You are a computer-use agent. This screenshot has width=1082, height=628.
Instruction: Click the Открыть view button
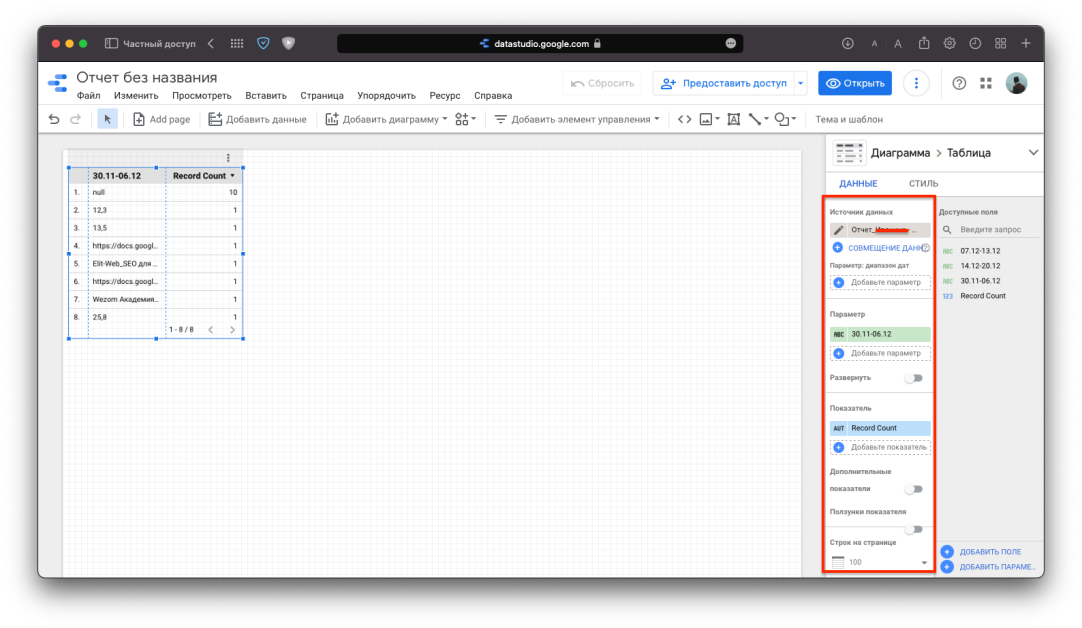coord(855,84)
